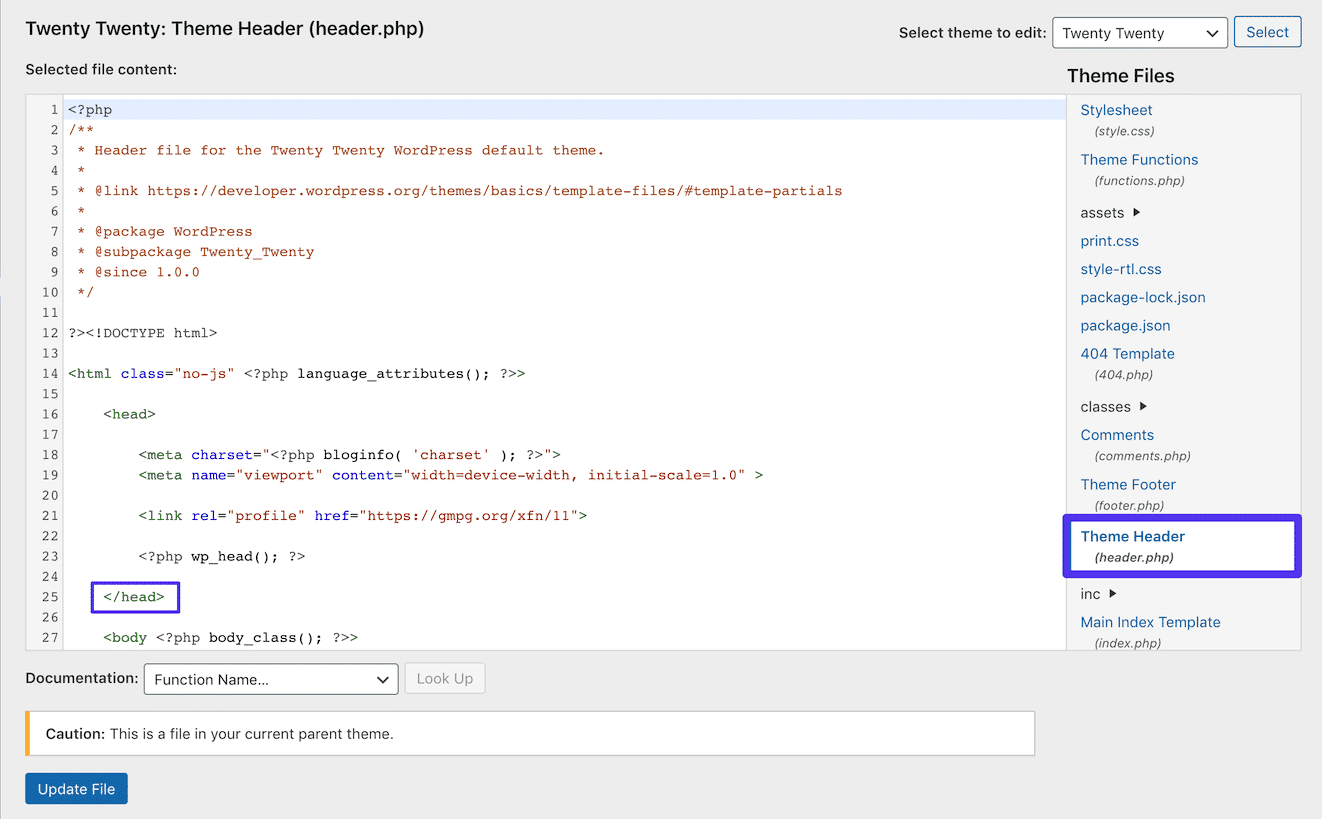This screenshot has height=819, width=1322.
Task: Open the print.css file
Action: [x=1109, y=240]
